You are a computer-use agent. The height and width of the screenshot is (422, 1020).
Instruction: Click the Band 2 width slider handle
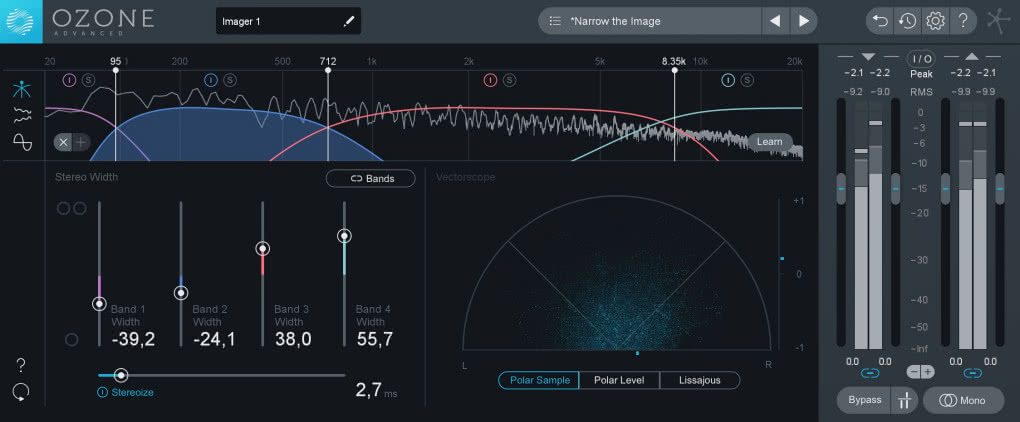[x=181, y=293]
